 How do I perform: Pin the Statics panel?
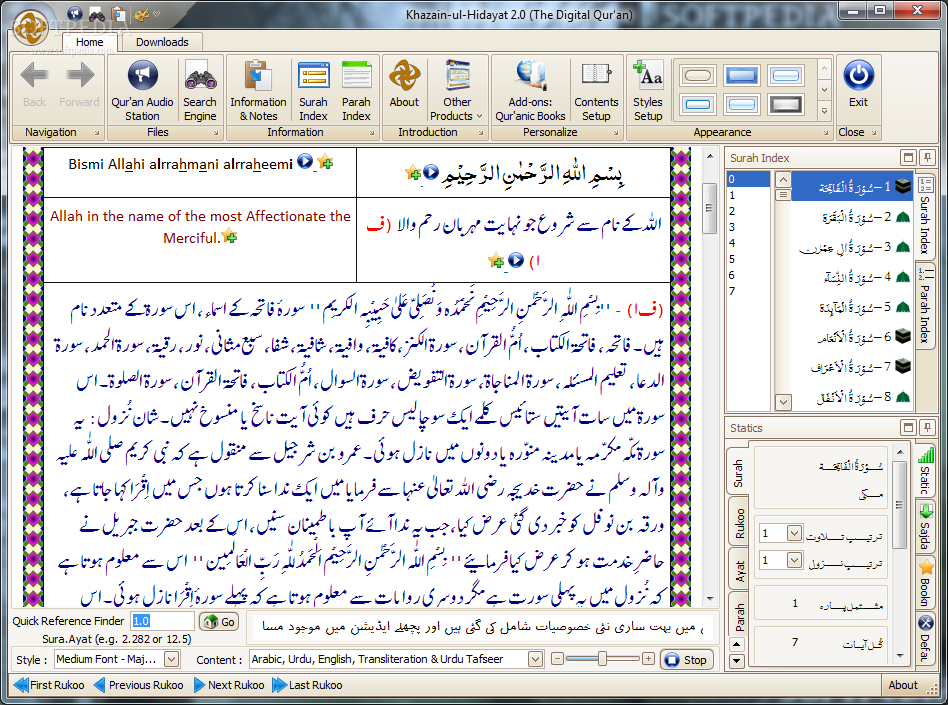pyautogui.click(x=927, y=428)
